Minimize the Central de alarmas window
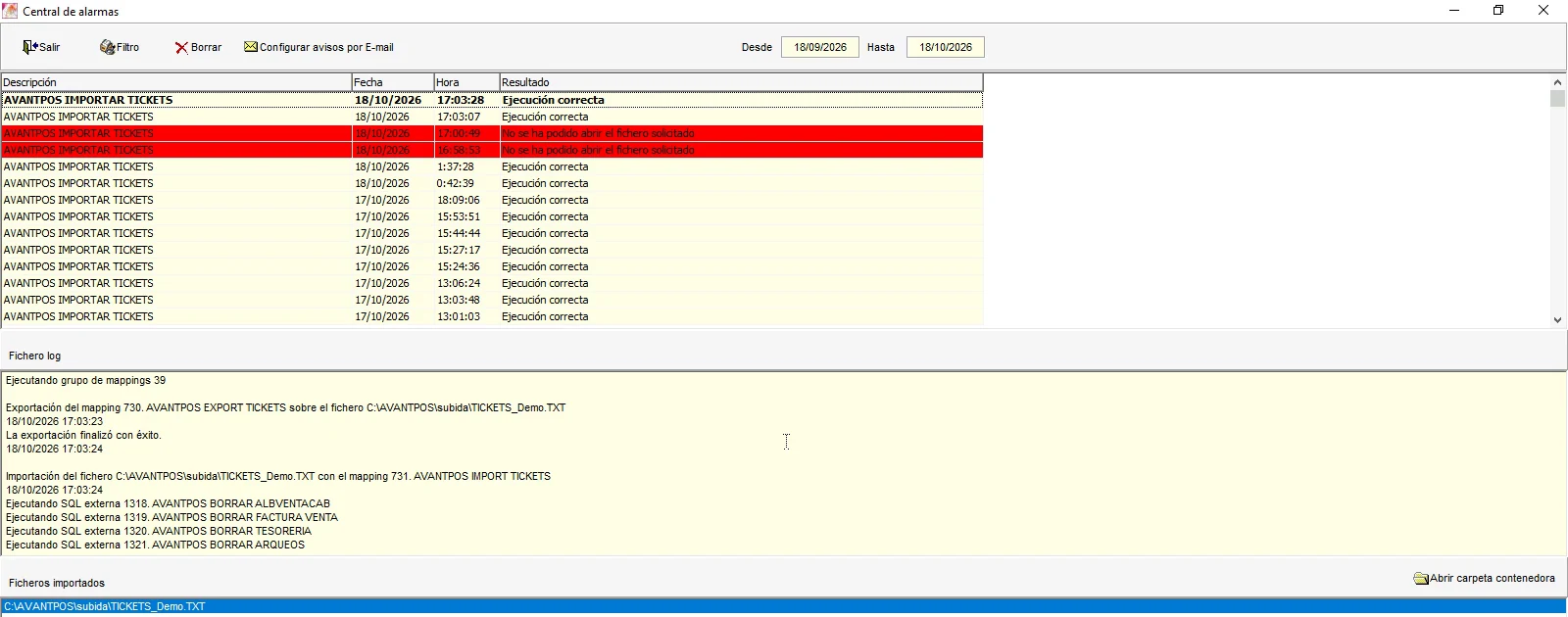This screenshot has height=617, width=1568. (1454, 11)
